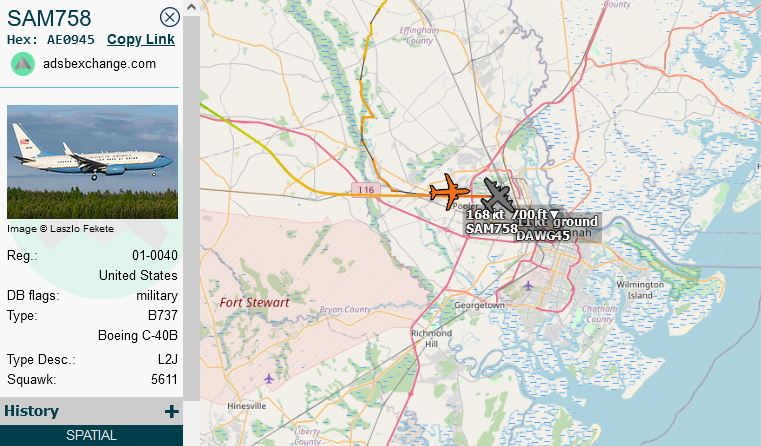Click the Copy Link hyperlink
This screenshot has height=446, width=761.
pyautogui.click(x=141, y=39)
